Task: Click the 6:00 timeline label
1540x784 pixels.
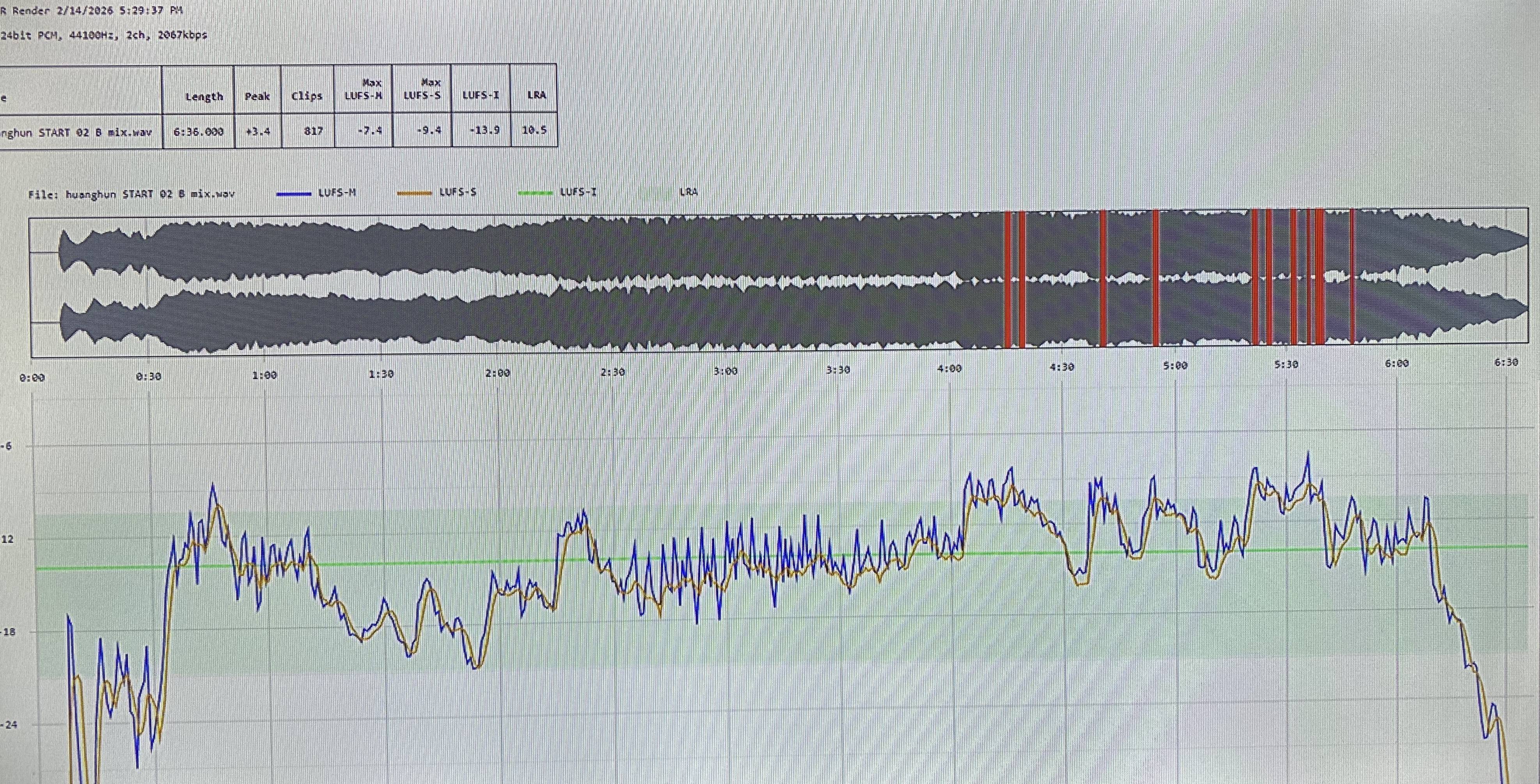Action: click(1396, 363)
